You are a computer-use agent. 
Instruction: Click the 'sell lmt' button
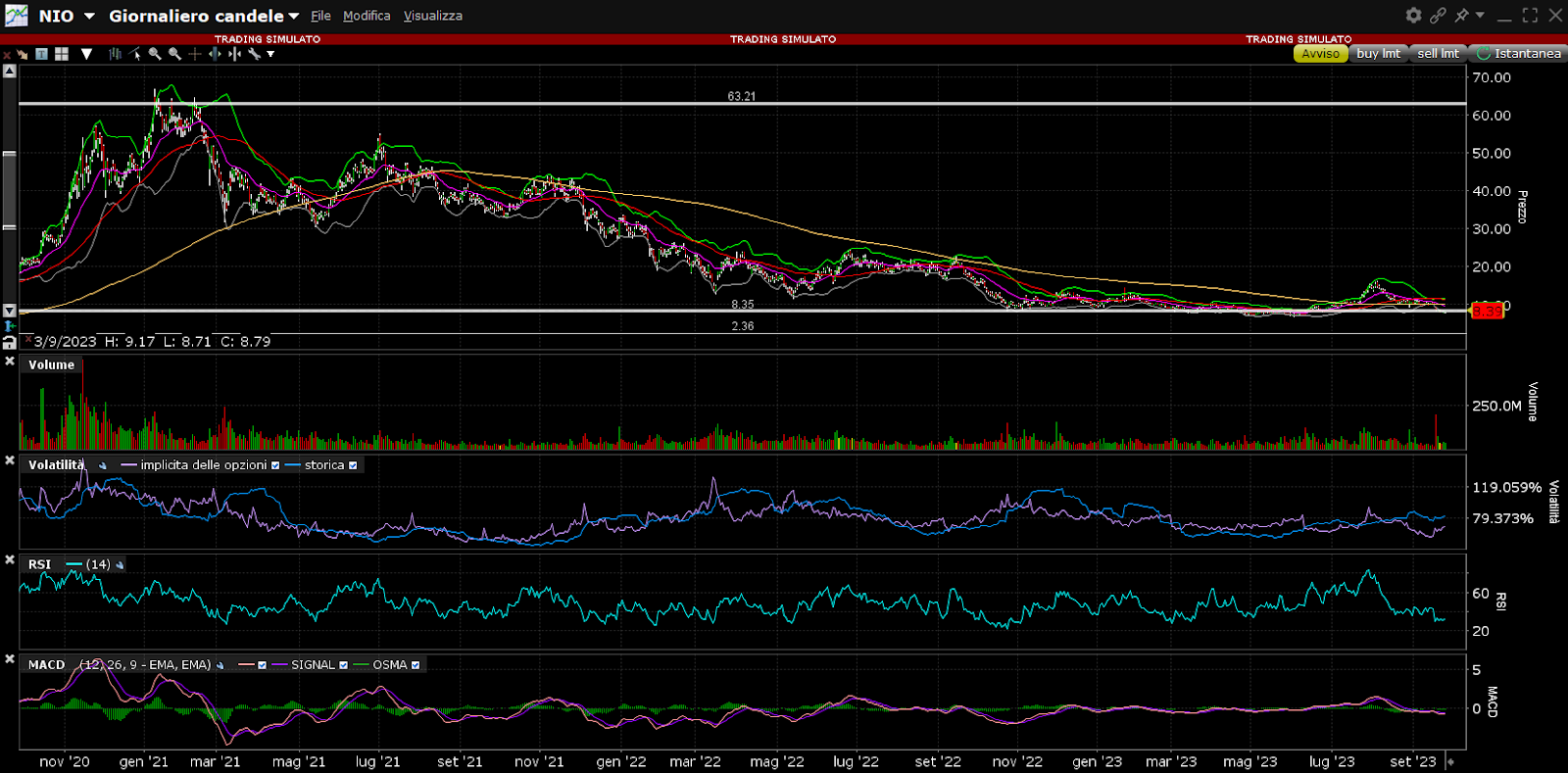[1438, 54]
